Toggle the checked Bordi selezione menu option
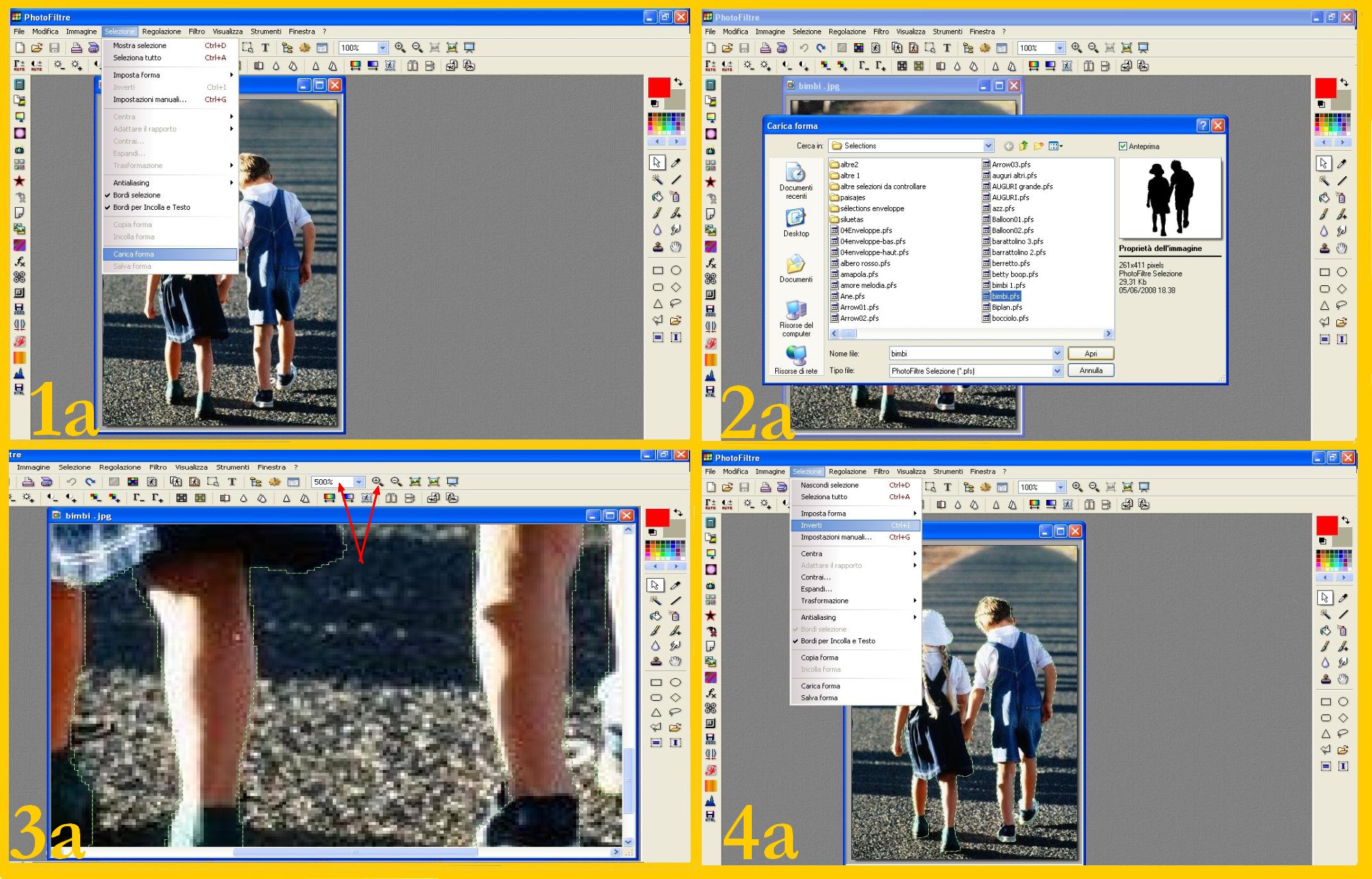Screen dimensions: 1372x879 (137, 195)
